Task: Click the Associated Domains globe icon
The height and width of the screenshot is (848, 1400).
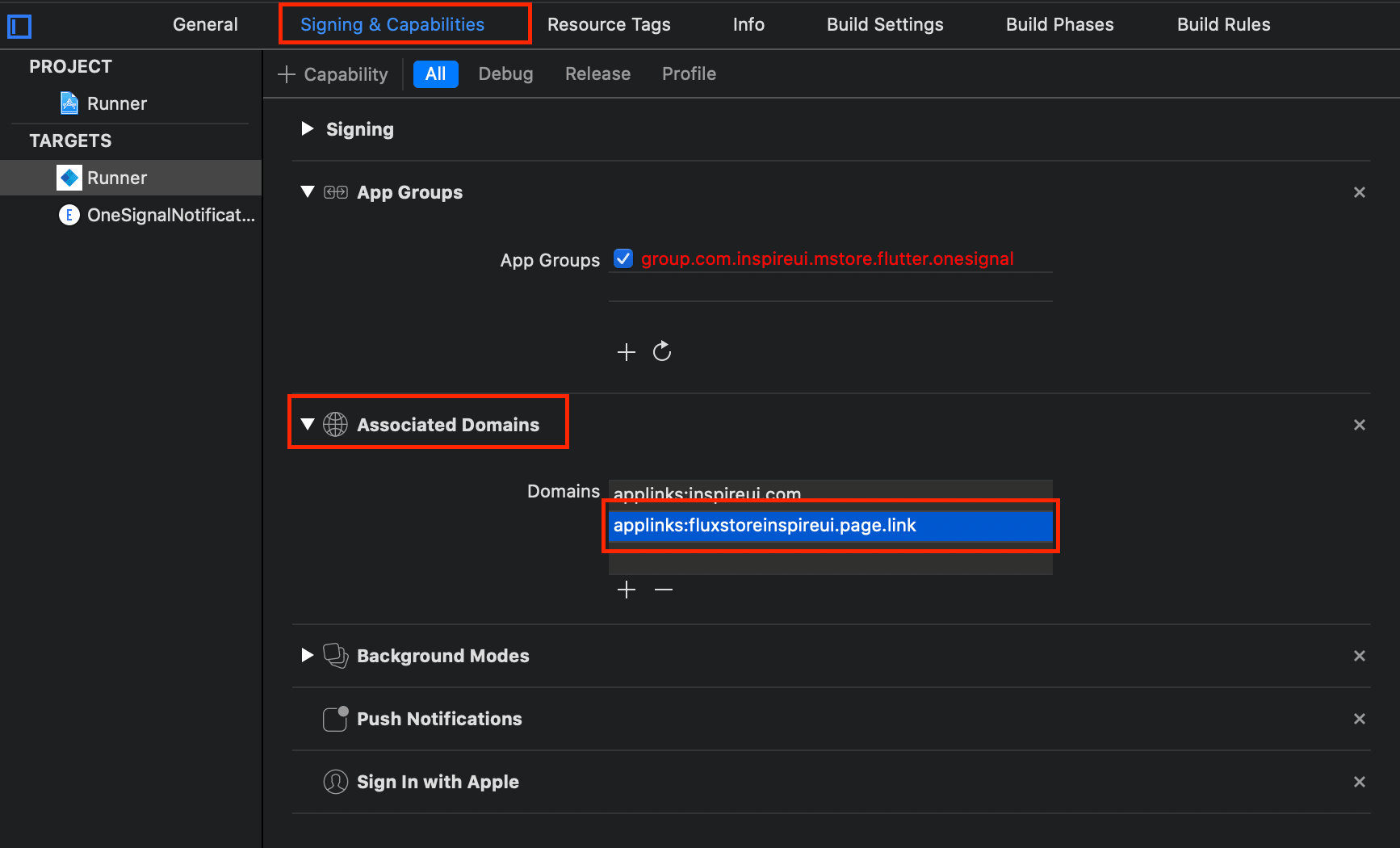Action: coord(335,424)
